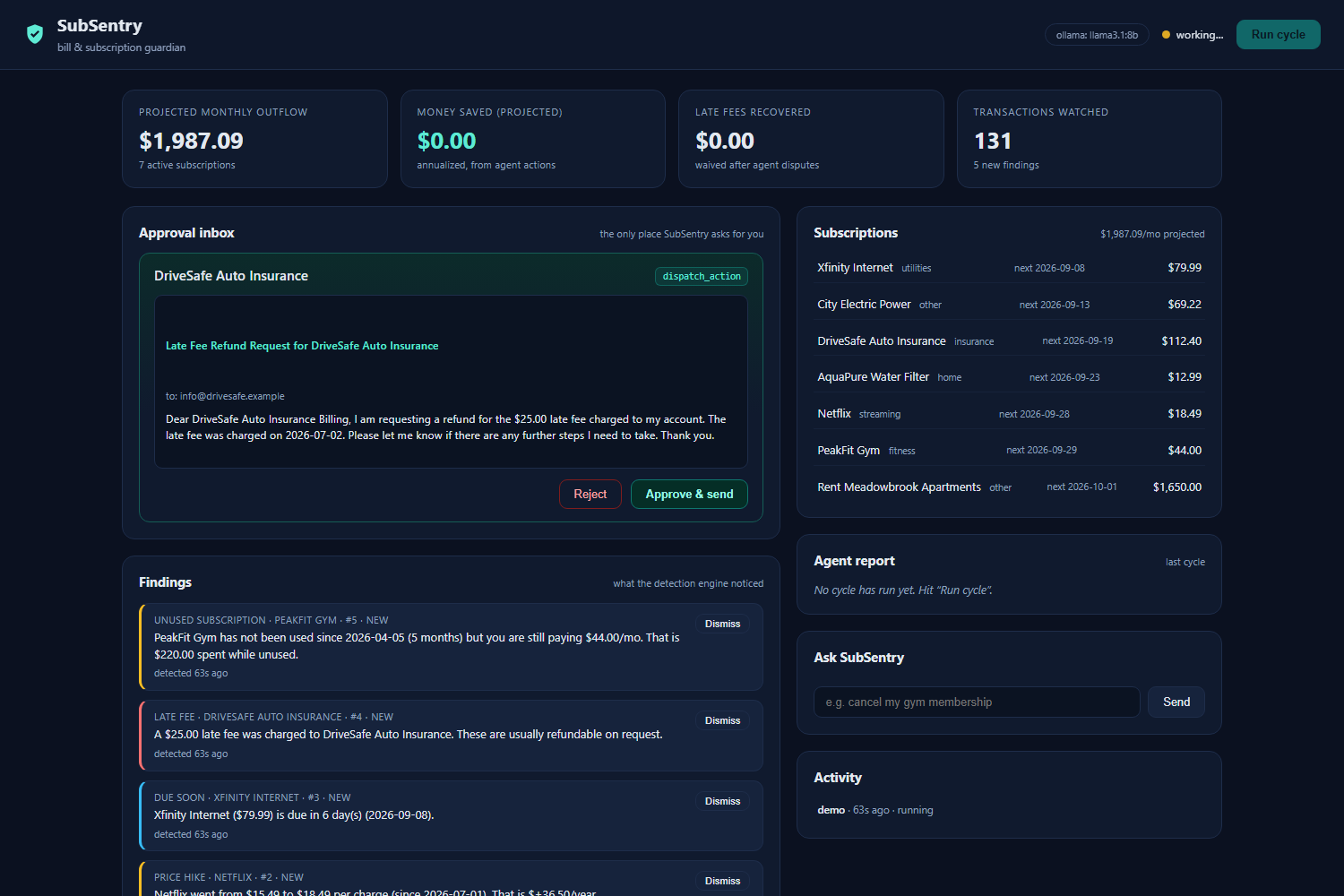The width and height of the screenshot is (1344, 896).
Task: Select the City Electric Power subscription row
Action: (x=1009, y=305)
